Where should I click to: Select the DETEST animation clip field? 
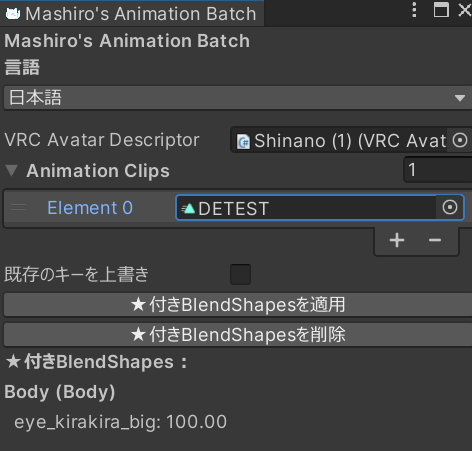[320, 207]
